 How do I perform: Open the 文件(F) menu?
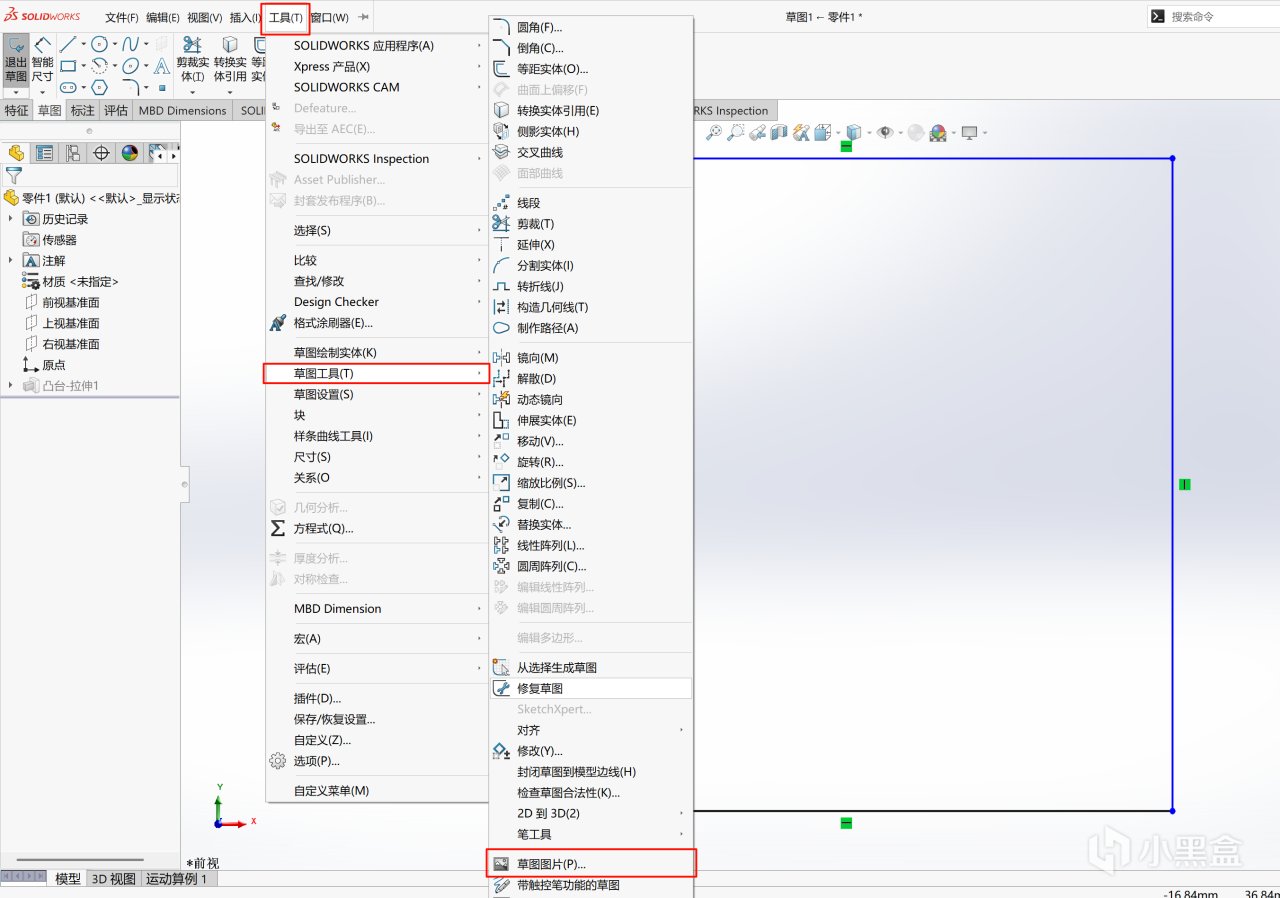122,18
